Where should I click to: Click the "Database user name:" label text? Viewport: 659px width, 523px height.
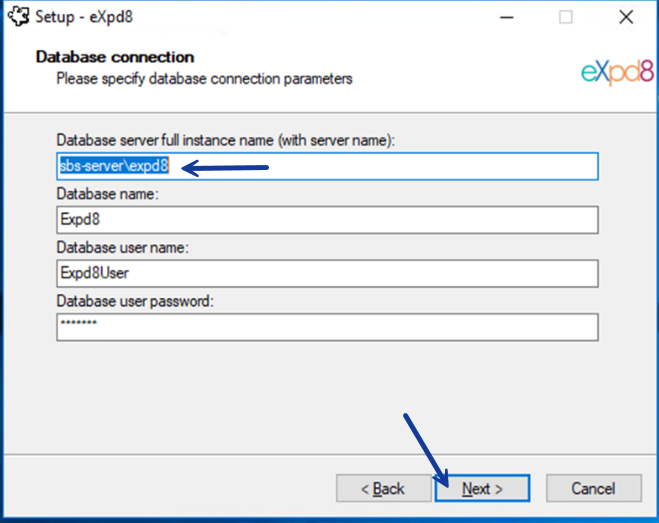coord(123,248)
